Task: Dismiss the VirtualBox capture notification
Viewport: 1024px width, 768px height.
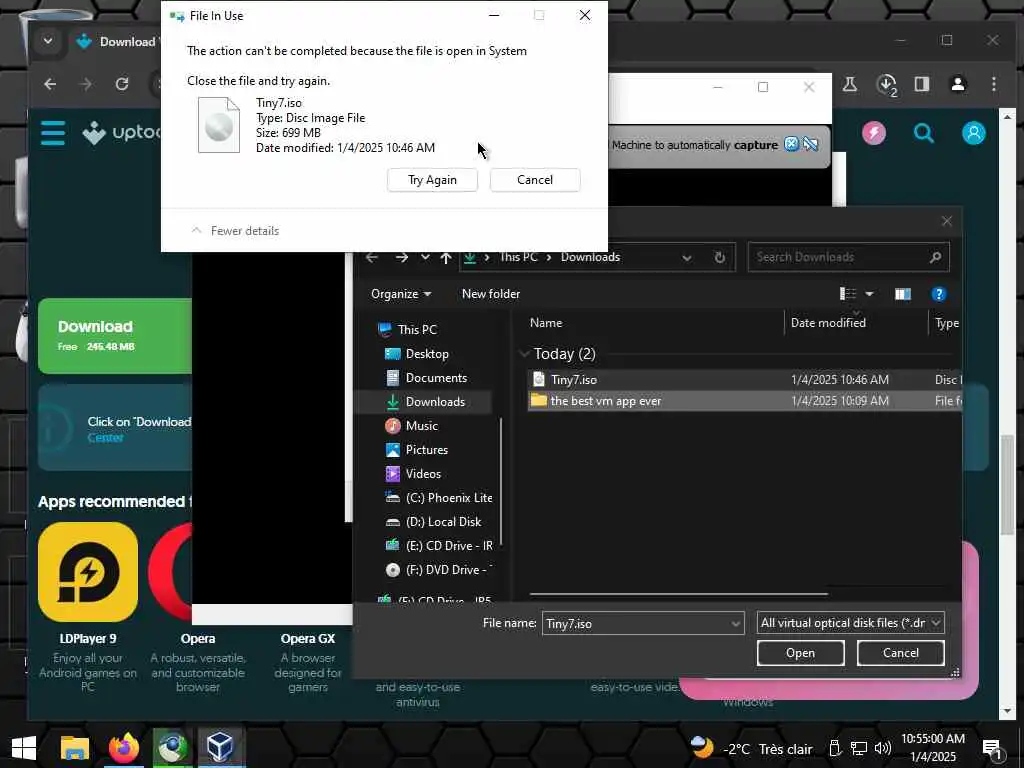Action: 791,144
